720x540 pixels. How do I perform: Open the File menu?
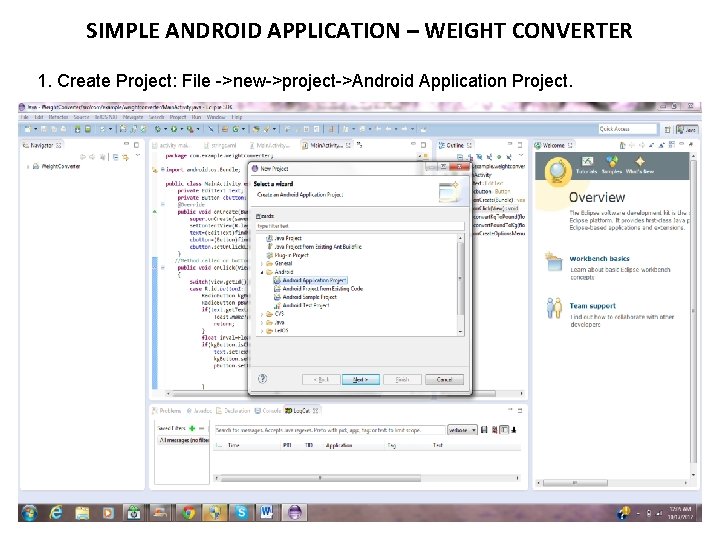[24, 117]
